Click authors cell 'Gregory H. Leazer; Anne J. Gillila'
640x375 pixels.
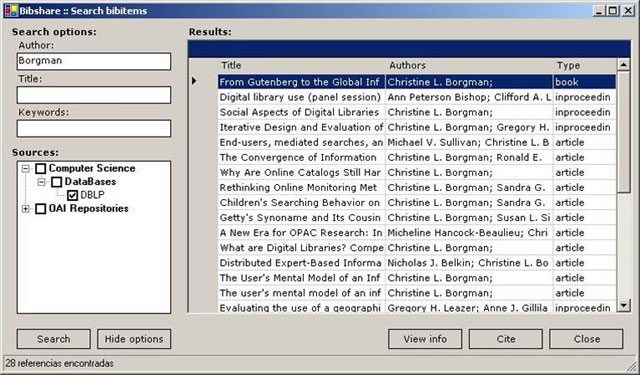469,307
